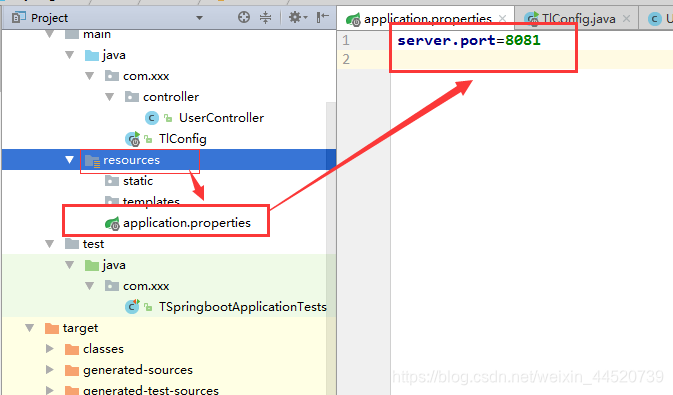The height and width of the screenshot is (395, 673).
Task: Click the 8081 port value in the editor
Action: 523,40
